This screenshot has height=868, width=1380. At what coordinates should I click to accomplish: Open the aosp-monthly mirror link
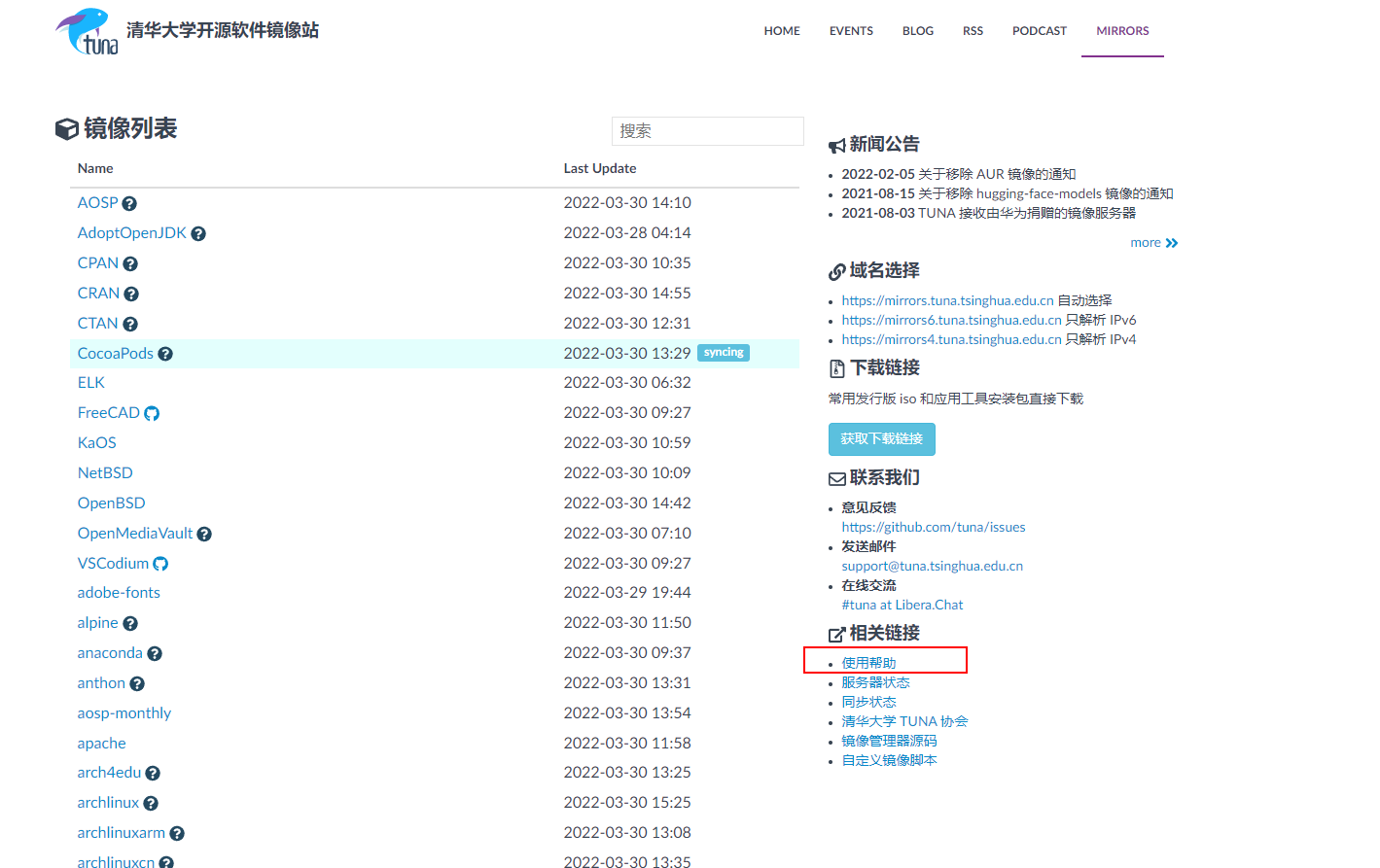tap(124, 713)
